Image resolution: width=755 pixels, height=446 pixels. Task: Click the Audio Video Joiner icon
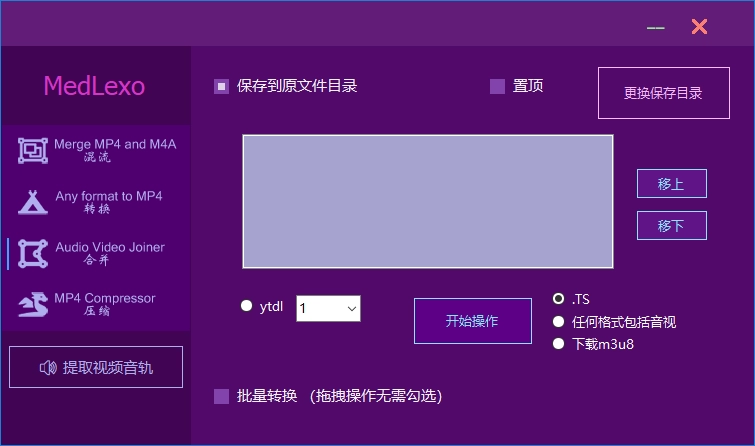point(33,254)
